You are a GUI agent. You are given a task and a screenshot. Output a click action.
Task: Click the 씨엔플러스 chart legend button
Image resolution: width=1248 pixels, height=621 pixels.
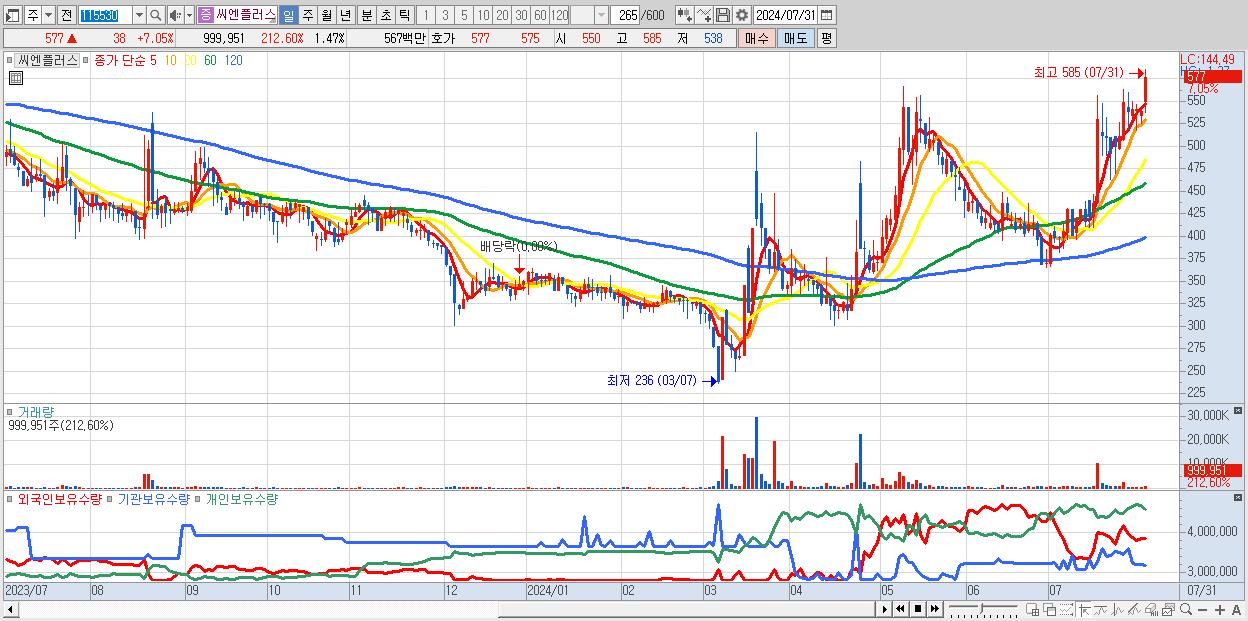pos(48,60)
